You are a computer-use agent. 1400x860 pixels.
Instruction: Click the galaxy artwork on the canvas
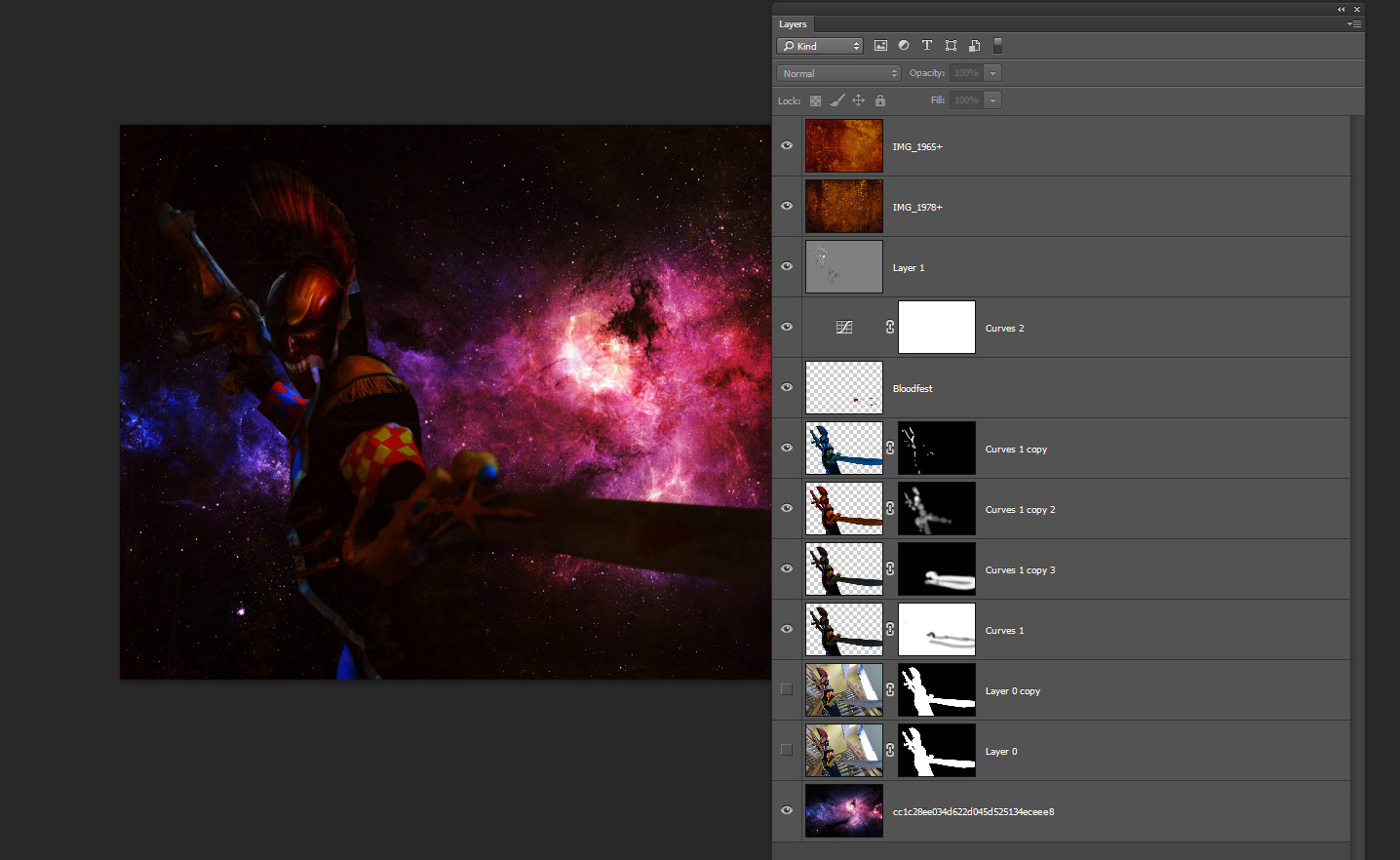click(446, 402)
